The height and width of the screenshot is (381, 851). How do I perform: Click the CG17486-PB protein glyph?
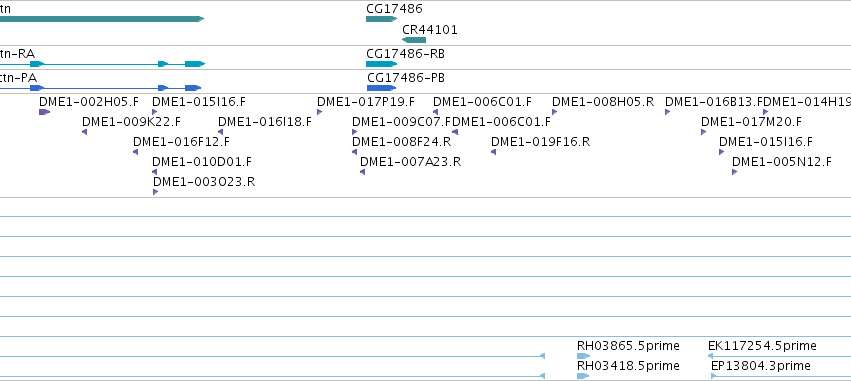click(x=382, y=88)
